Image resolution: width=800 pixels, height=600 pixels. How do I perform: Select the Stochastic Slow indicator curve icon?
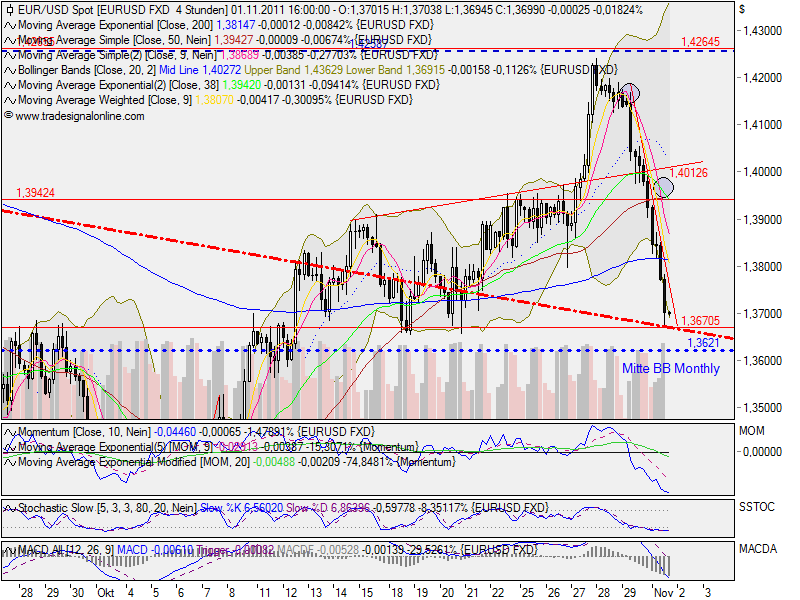click(8, 508)
